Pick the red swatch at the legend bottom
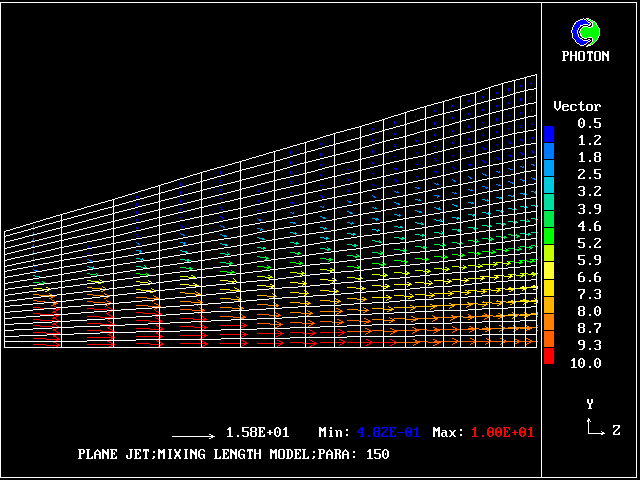This screenshot has height=480, width=640. (x=549, y=355)
